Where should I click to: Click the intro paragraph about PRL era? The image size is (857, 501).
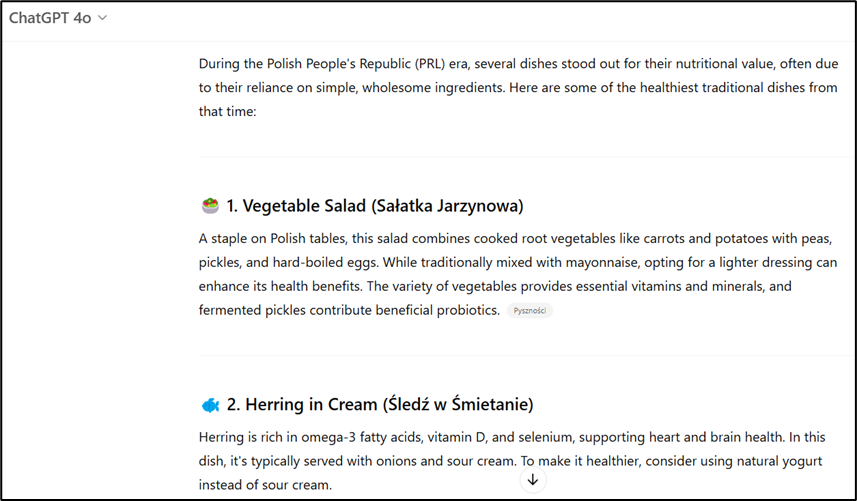click(x=518, y=87)
